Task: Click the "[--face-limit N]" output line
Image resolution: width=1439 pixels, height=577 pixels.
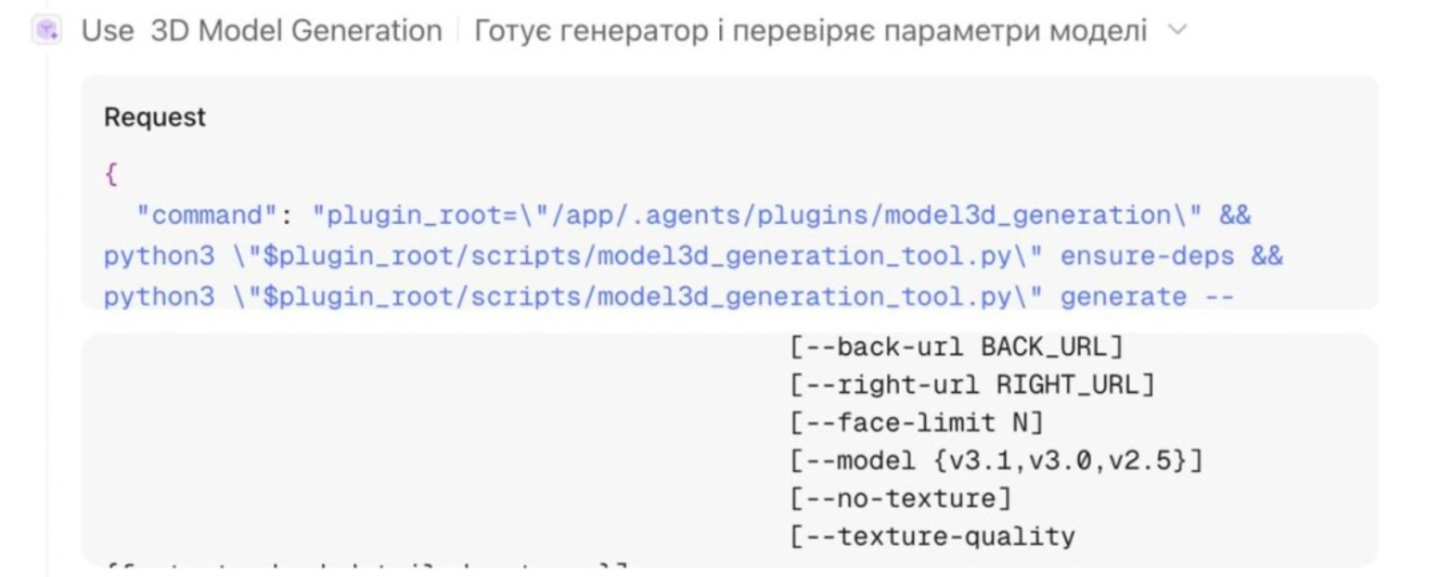Action: click(x=916, y=423)
